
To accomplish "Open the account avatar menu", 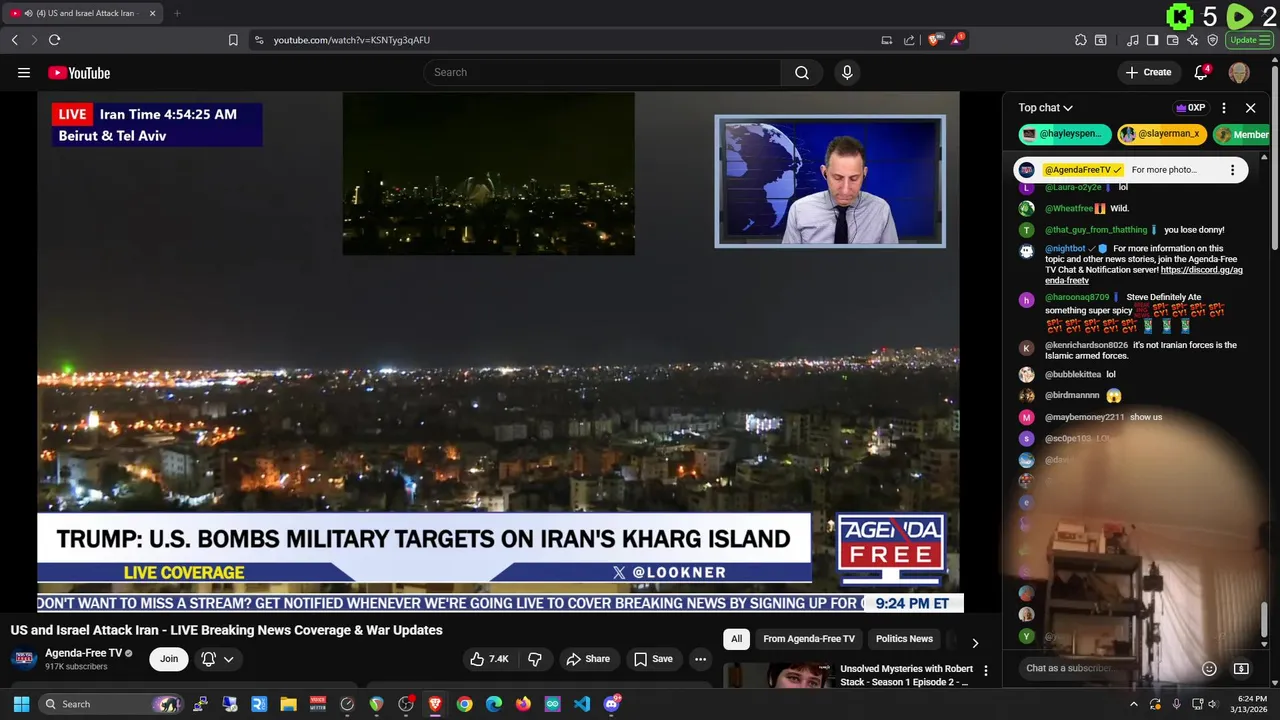I will point(1239,72).
